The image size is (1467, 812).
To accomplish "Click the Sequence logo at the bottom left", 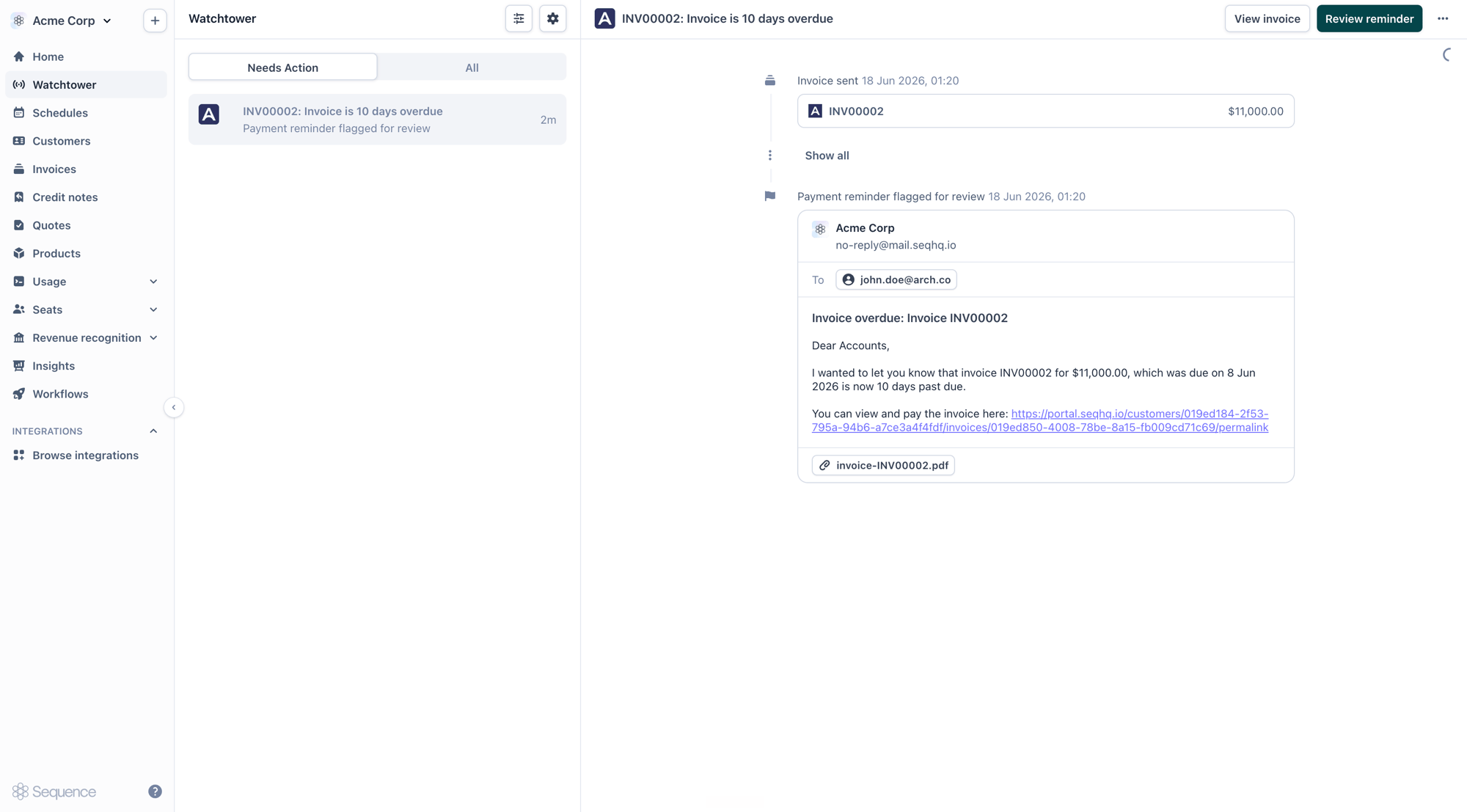I will pyautogui.click(x=54, y=791).
